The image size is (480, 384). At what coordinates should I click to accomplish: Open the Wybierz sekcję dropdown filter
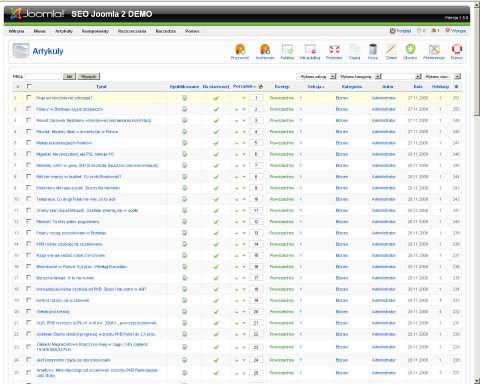[316, 76]
